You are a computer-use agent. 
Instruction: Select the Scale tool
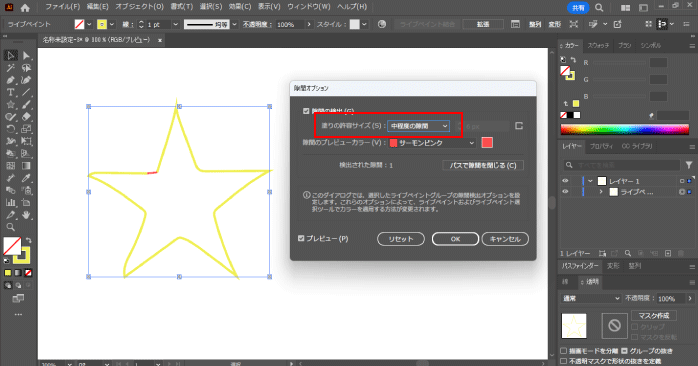coord(26,129)
